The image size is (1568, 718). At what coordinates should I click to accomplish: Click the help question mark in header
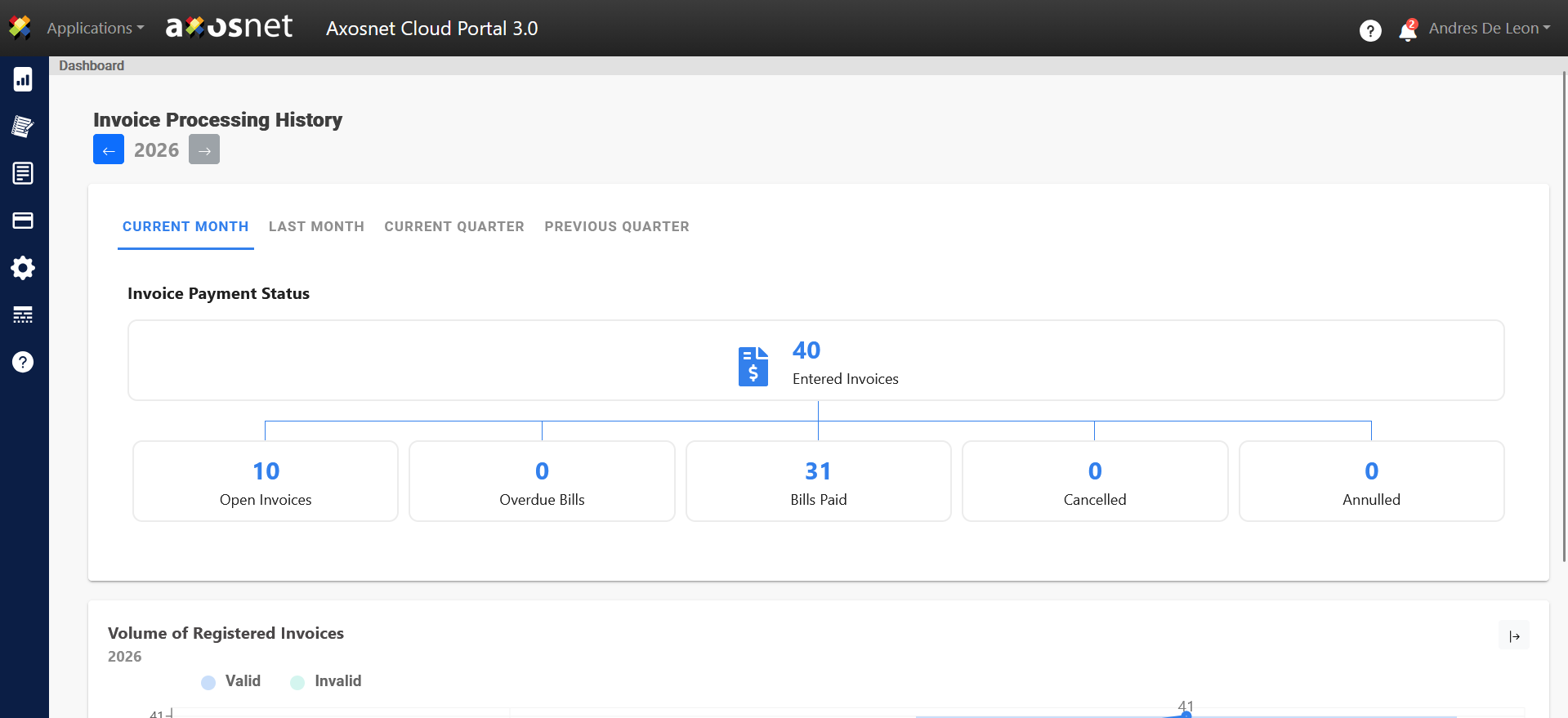point(1370,31)
